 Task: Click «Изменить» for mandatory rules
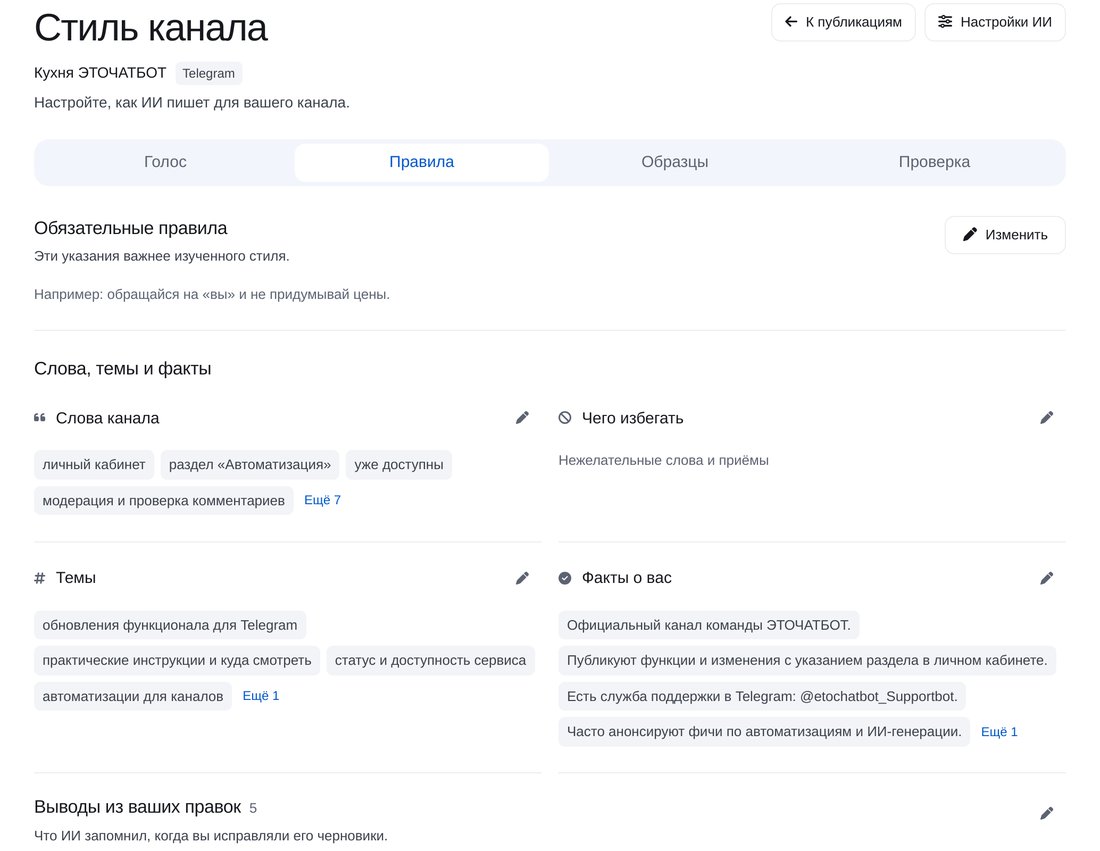point(1005,234)
